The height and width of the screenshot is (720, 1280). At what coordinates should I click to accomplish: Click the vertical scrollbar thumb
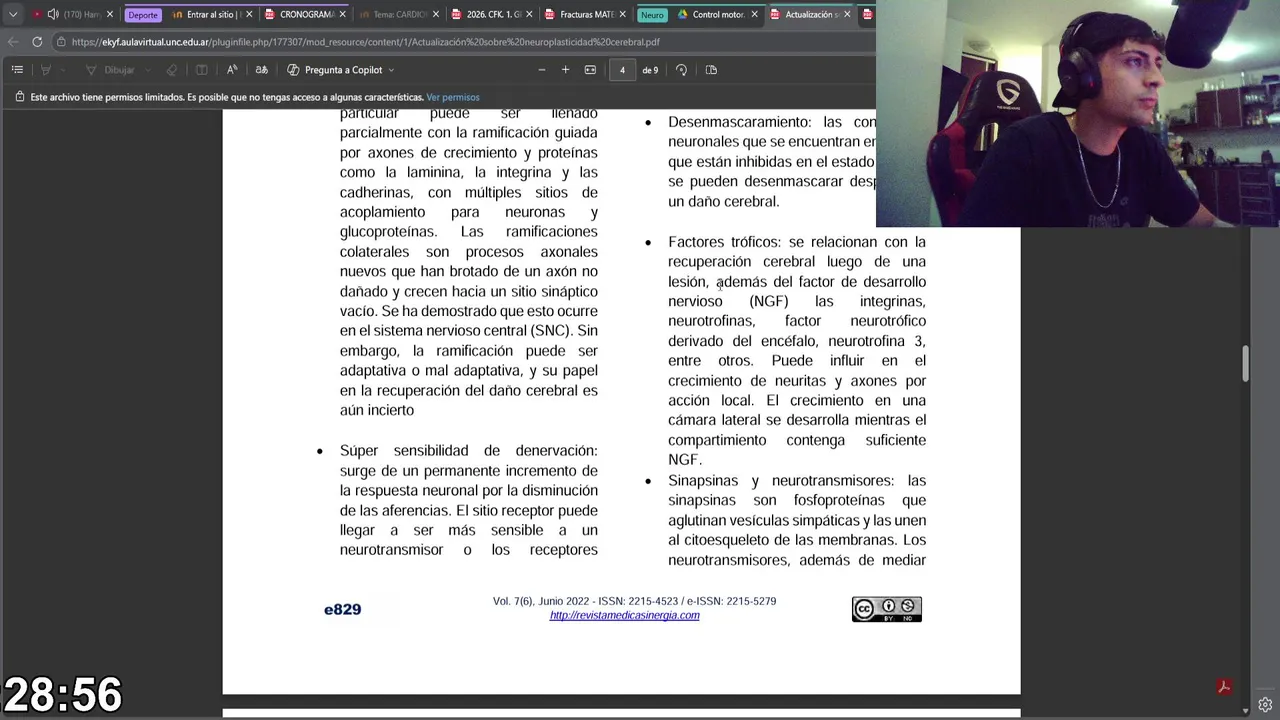1245,363
